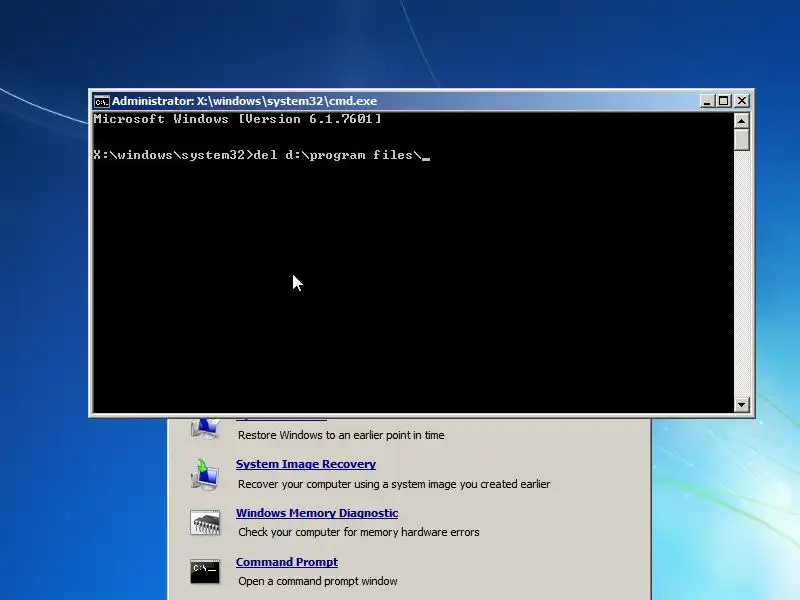This screenshot has width=800, height=600.
Task: Minimize the Administrator cmd.exe window
Action: [x=707, y=101]
